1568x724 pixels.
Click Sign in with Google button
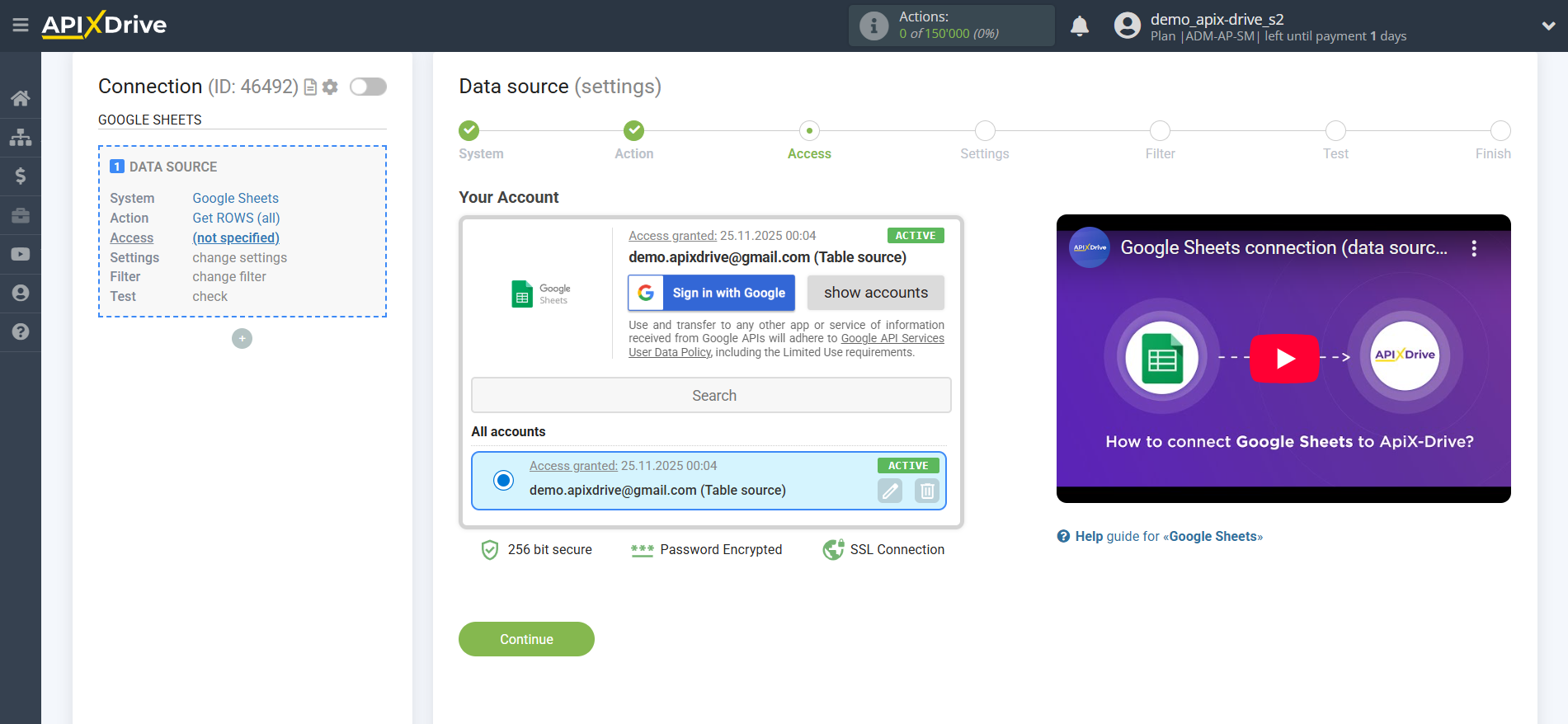[x=711, y=293]
